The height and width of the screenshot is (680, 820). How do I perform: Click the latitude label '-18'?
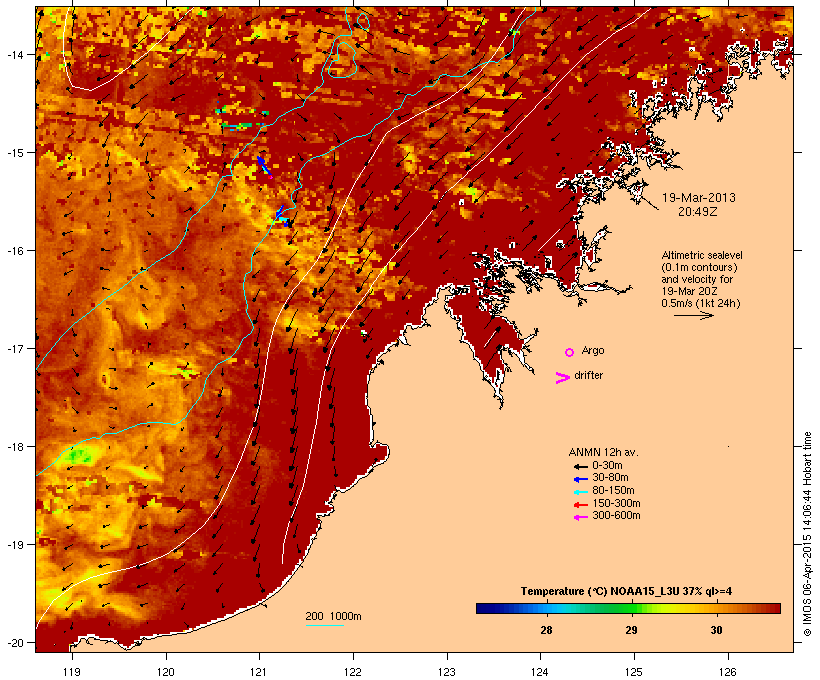click(15, 447)
